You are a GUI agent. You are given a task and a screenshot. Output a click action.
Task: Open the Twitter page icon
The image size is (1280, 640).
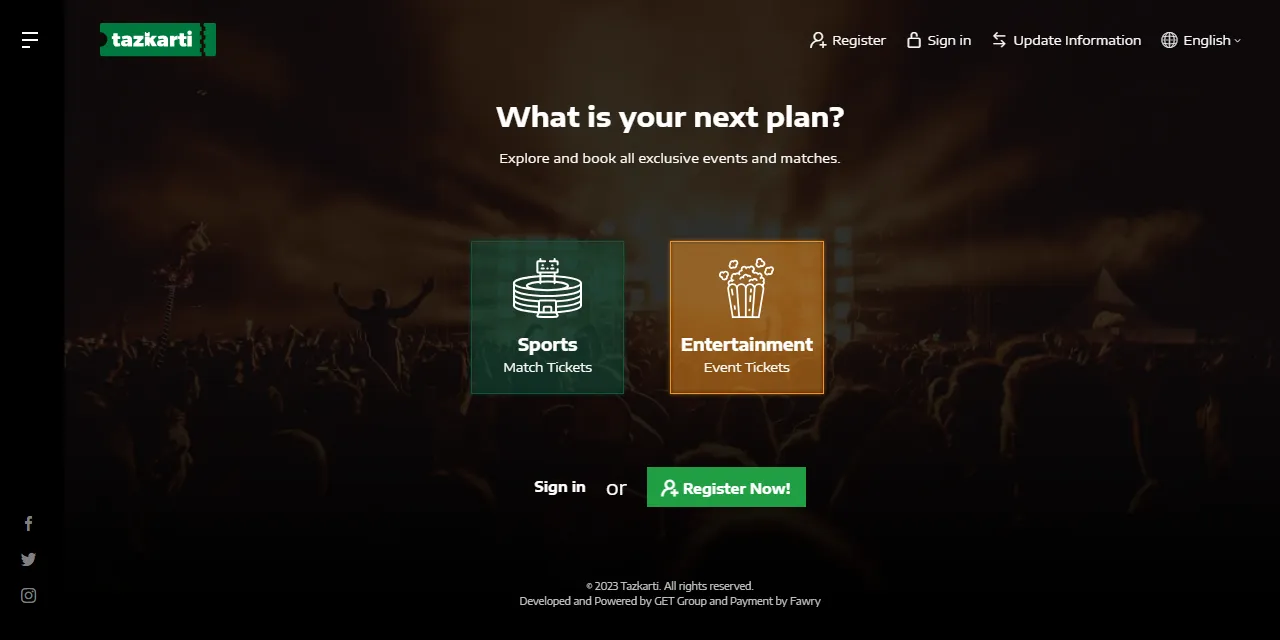(x=28, y=559)
